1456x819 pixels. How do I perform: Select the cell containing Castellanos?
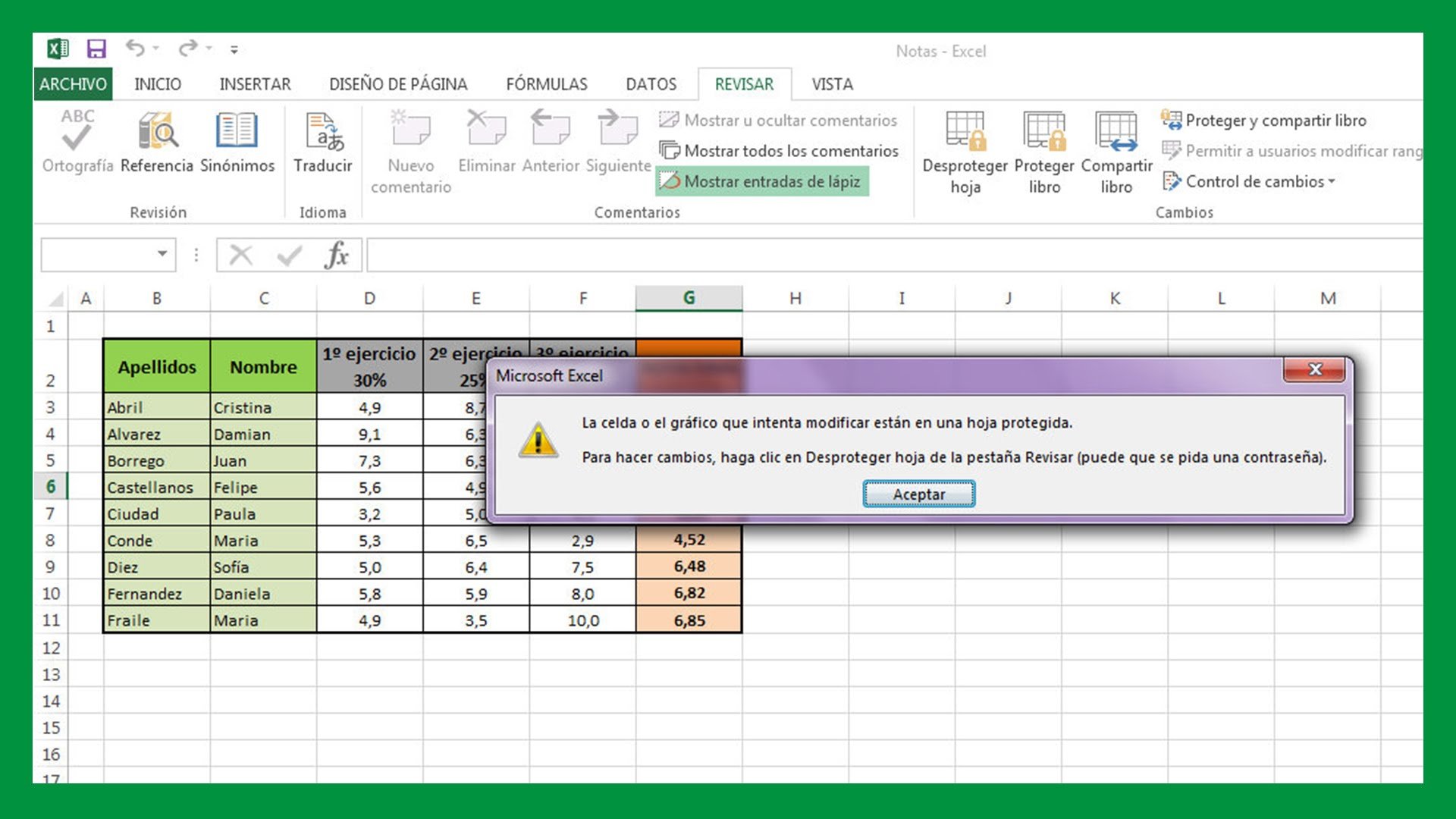(x=157, y=487)
